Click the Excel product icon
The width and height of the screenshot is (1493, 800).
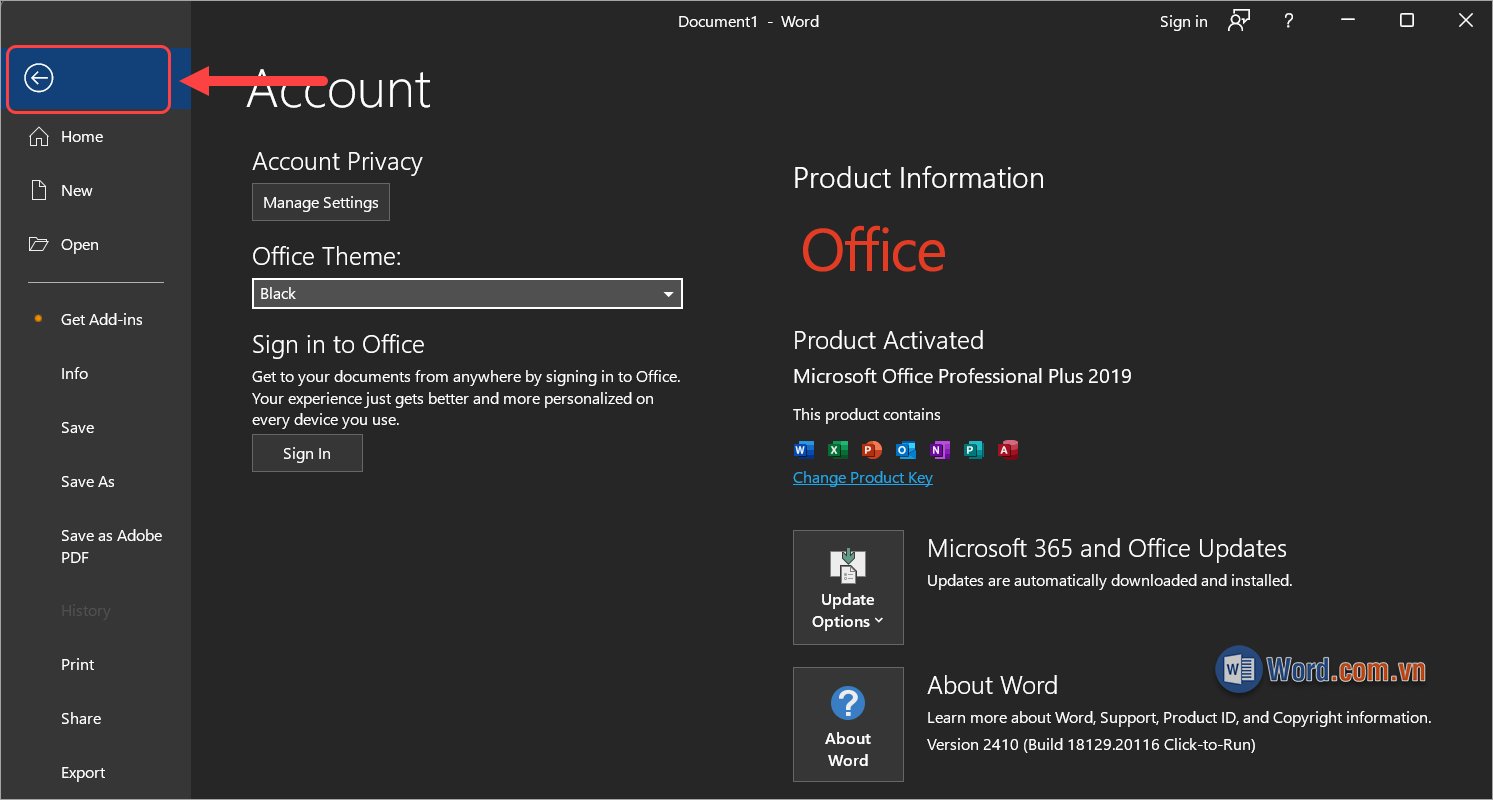pyautogui.click(x=838, y=450)
